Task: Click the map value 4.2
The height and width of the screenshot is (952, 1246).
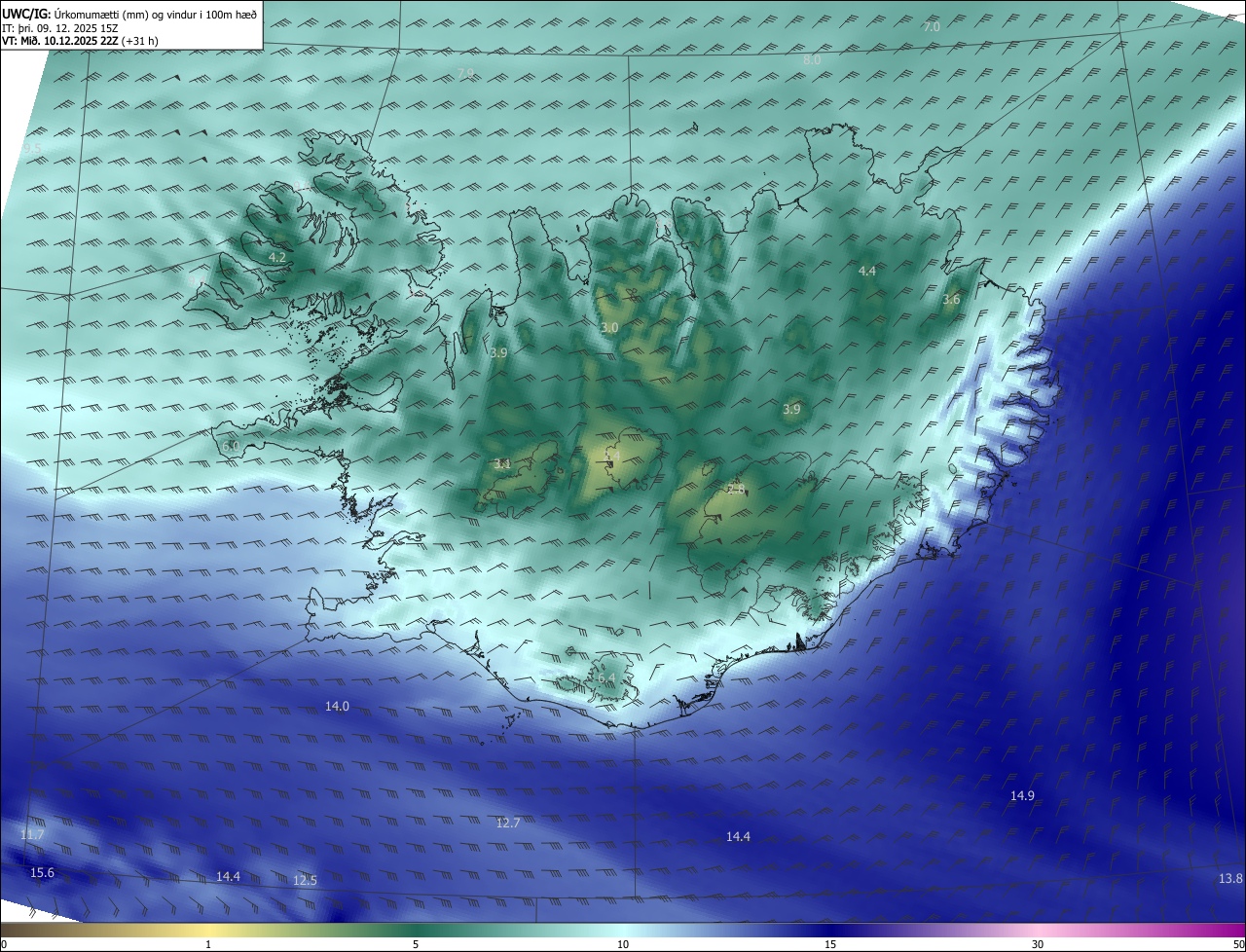Action: point(277,258)
